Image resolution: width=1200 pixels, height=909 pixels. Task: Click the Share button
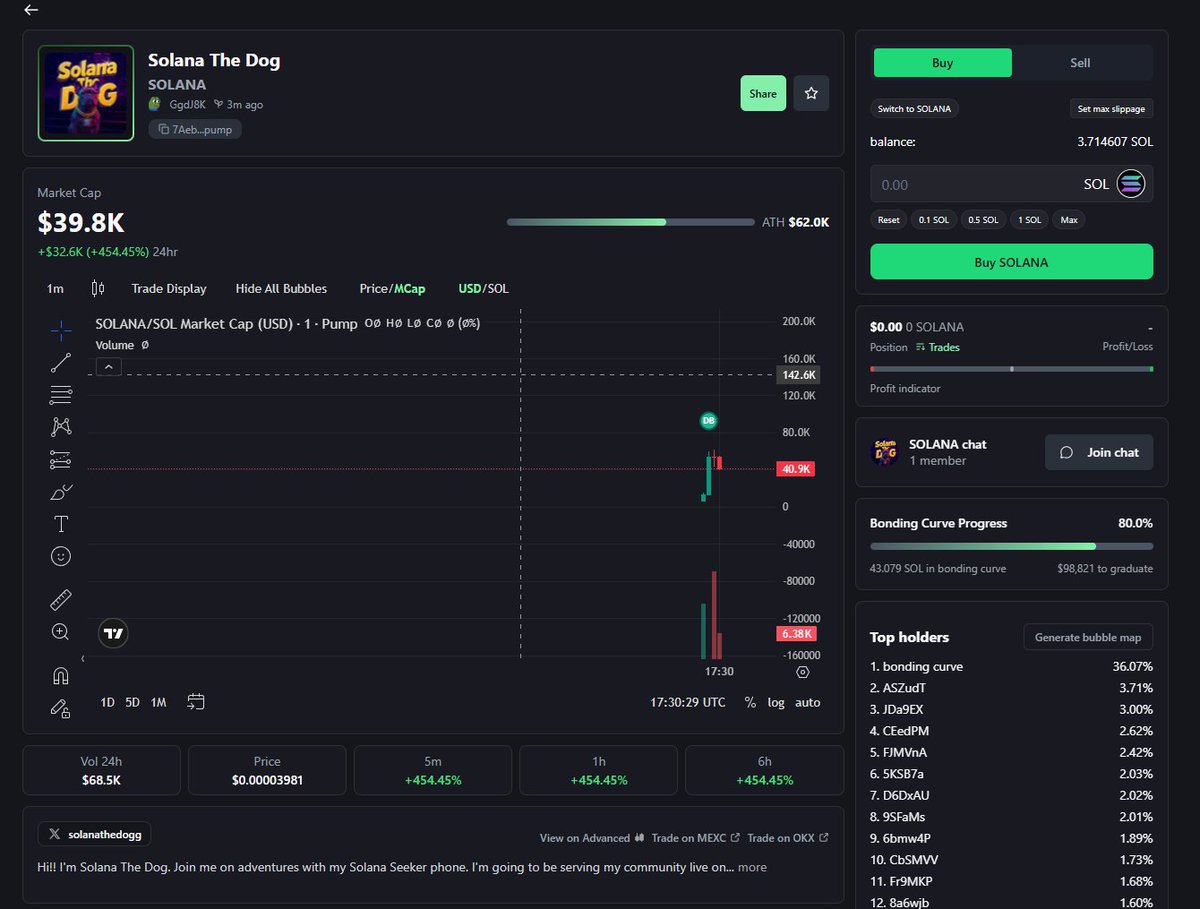point(763,93)
